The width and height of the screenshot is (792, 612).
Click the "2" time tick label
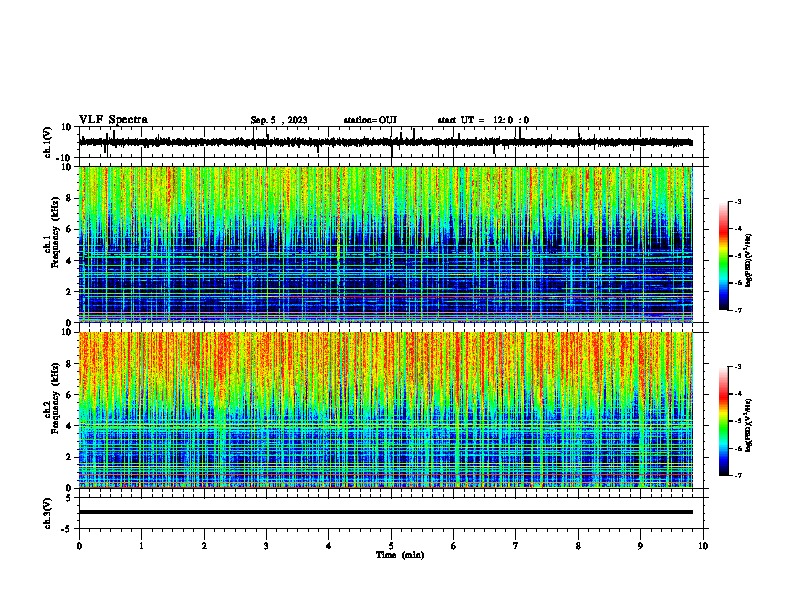pos(204,545)
